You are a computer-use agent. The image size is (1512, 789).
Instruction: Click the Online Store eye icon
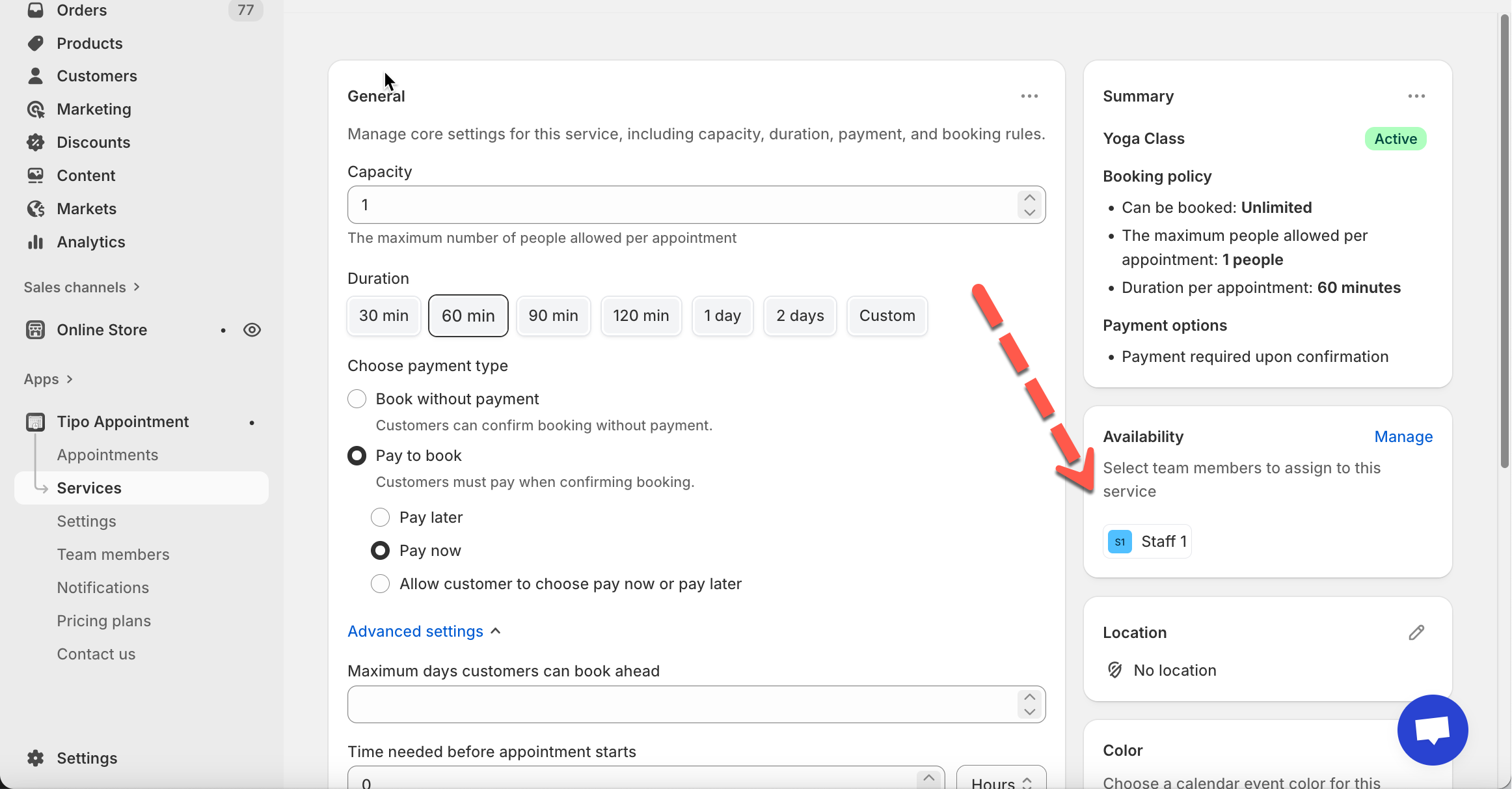click(x=252, y=330)
